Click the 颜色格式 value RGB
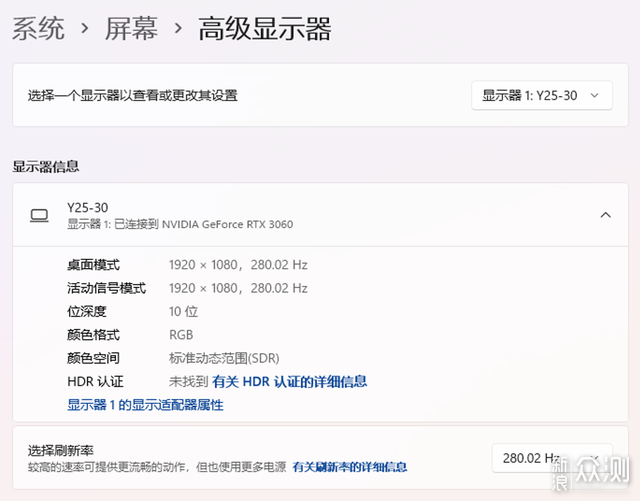Viewport: 640px width, 501px height. (x=181, y=335)
